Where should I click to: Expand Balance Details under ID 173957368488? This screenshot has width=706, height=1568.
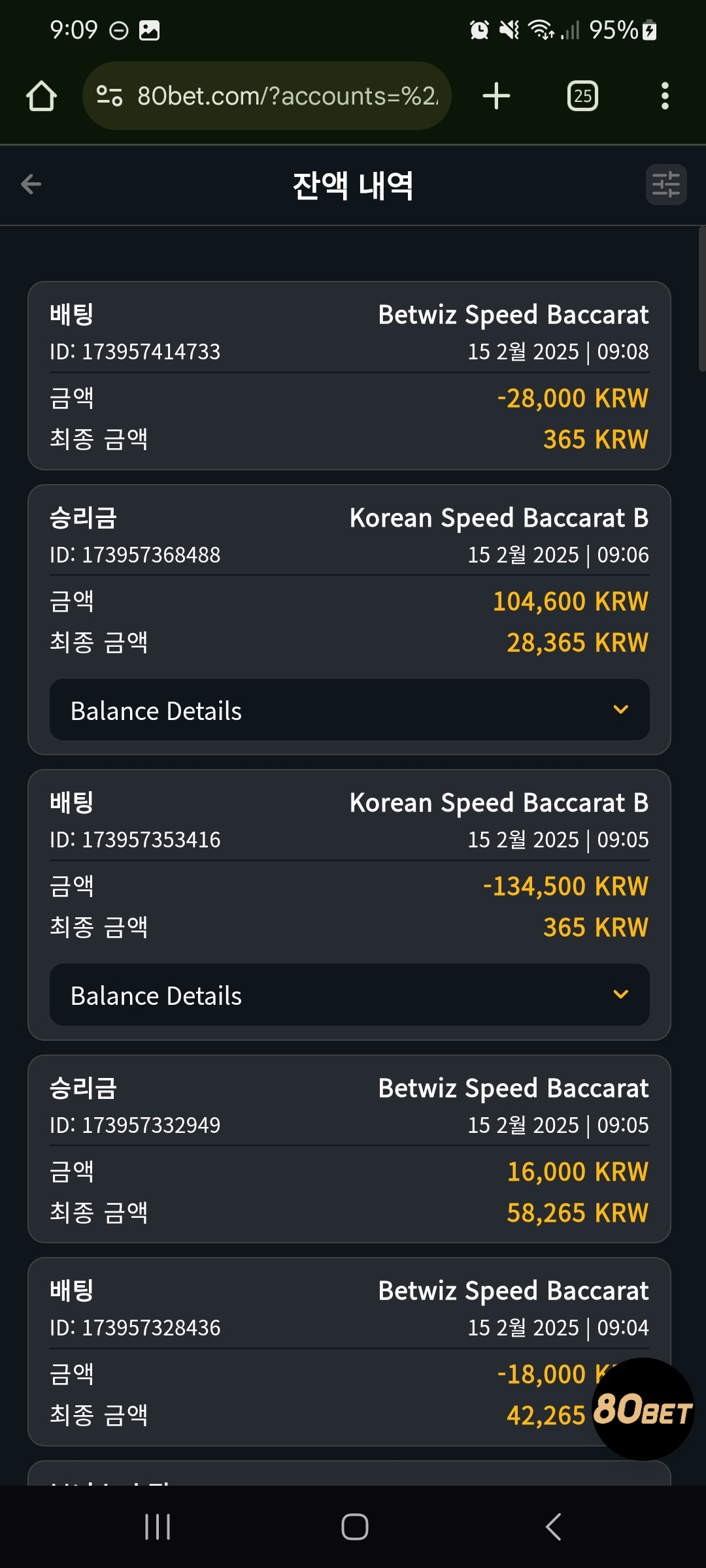(x=350, y=710)
